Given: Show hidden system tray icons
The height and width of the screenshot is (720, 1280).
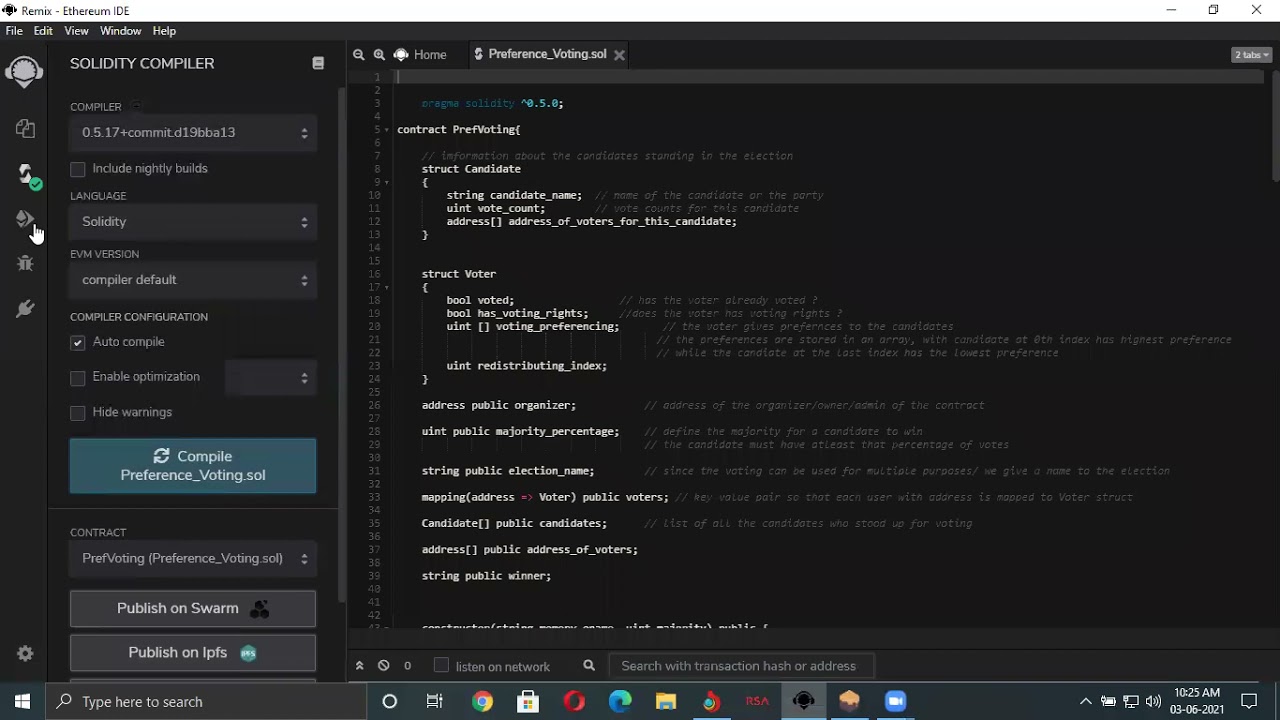Looking at the screenshot, I should pos(1086,701).
